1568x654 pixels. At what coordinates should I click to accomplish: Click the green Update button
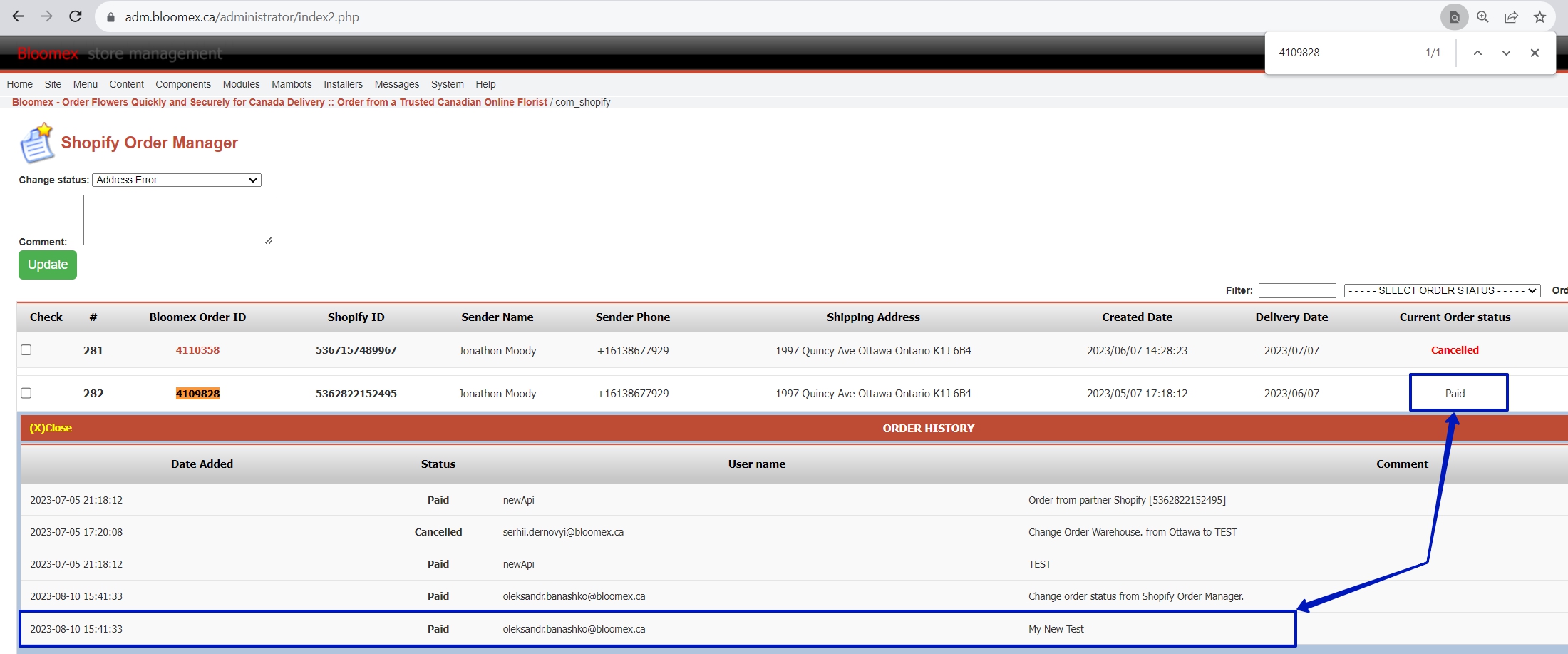click(48, 265)
